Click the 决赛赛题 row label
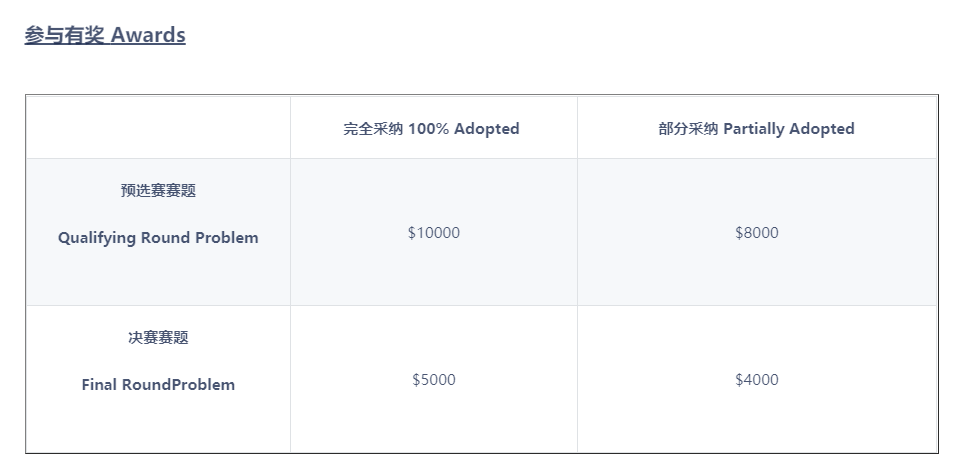977x468 pixels. click(x=158, y=338)
